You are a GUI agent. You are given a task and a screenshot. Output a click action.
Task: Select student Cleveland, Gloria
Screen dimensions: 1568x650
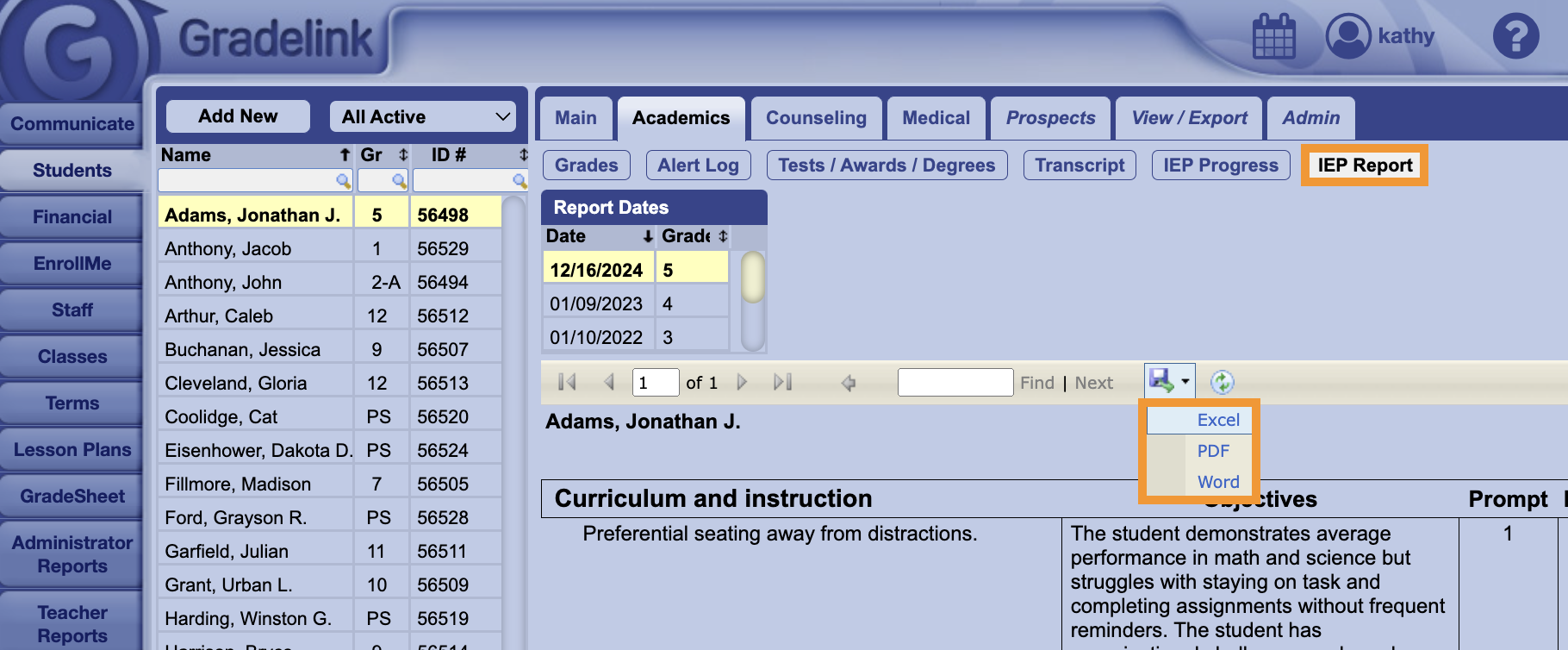[330, 383]
